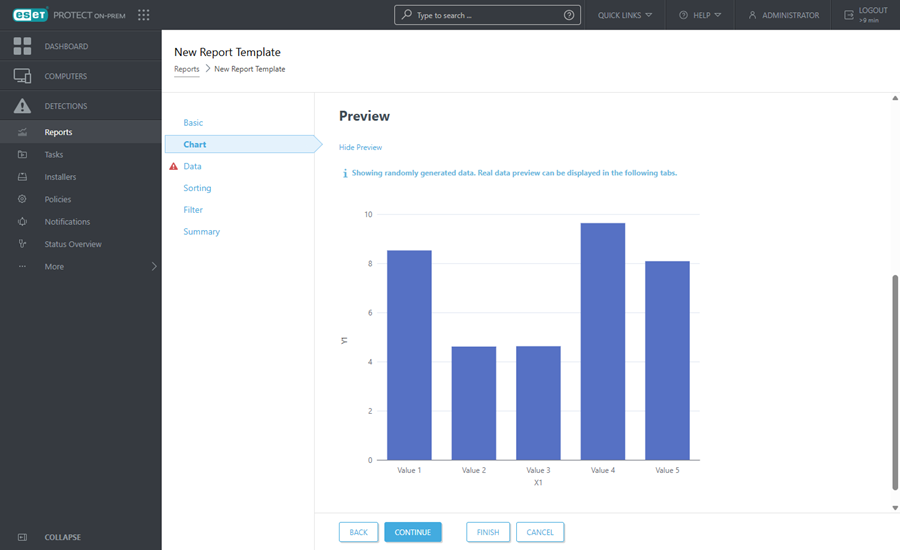Open the app launcher grid icon
This screenshot has height=550, width=900.
144,15
